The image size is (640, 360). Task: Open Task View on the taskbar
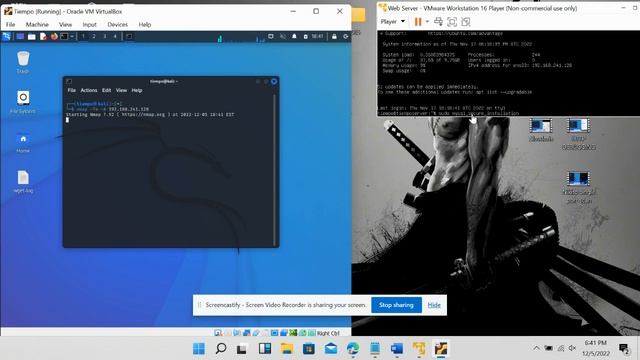pos(242,349)
